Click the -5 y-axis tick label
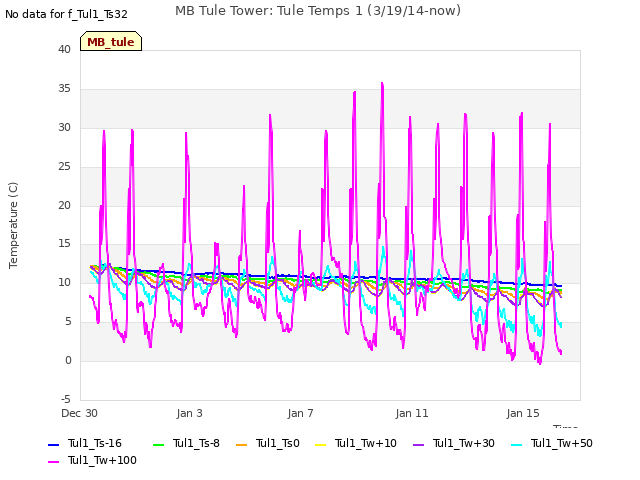Viewport: 640px width, 480px height. [x=66, y=399]
